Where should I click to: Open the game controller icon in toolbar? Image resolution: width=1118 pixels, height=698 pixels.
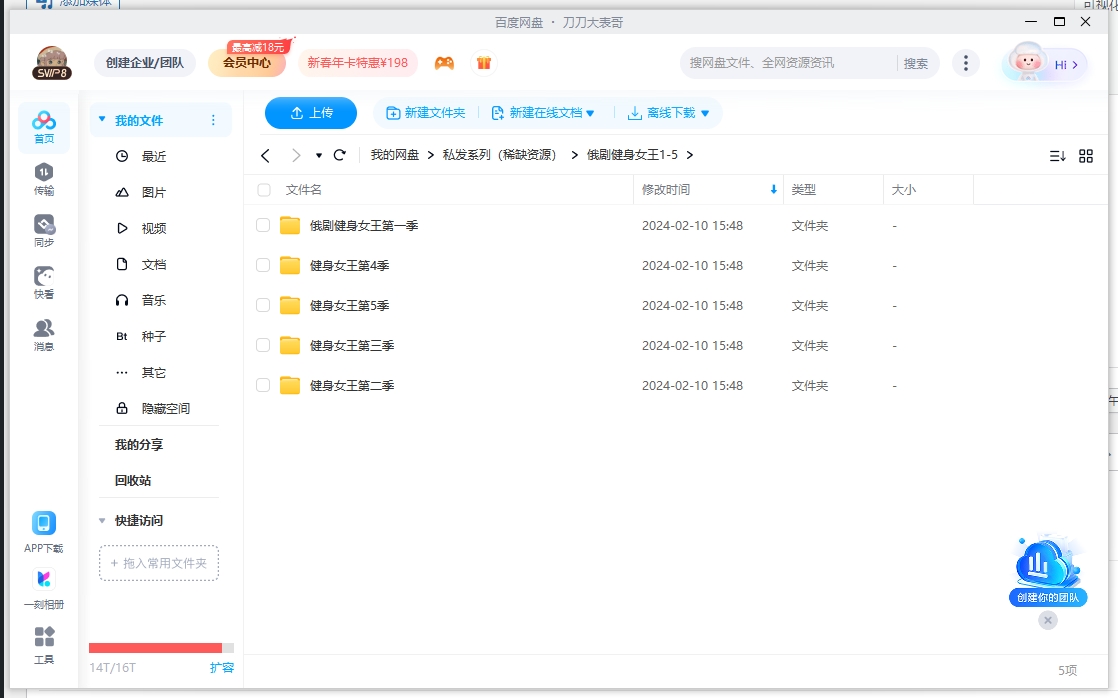pos(444,62)
